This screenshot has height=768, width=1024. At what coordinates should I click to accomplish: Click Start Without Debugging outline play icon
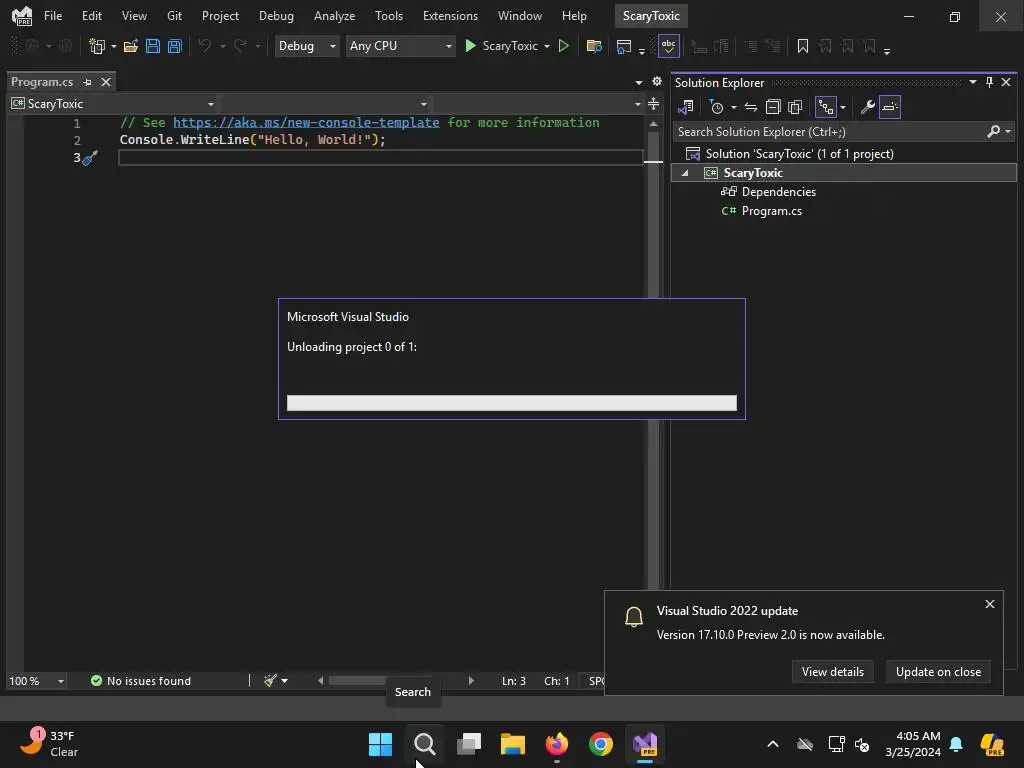564,46
